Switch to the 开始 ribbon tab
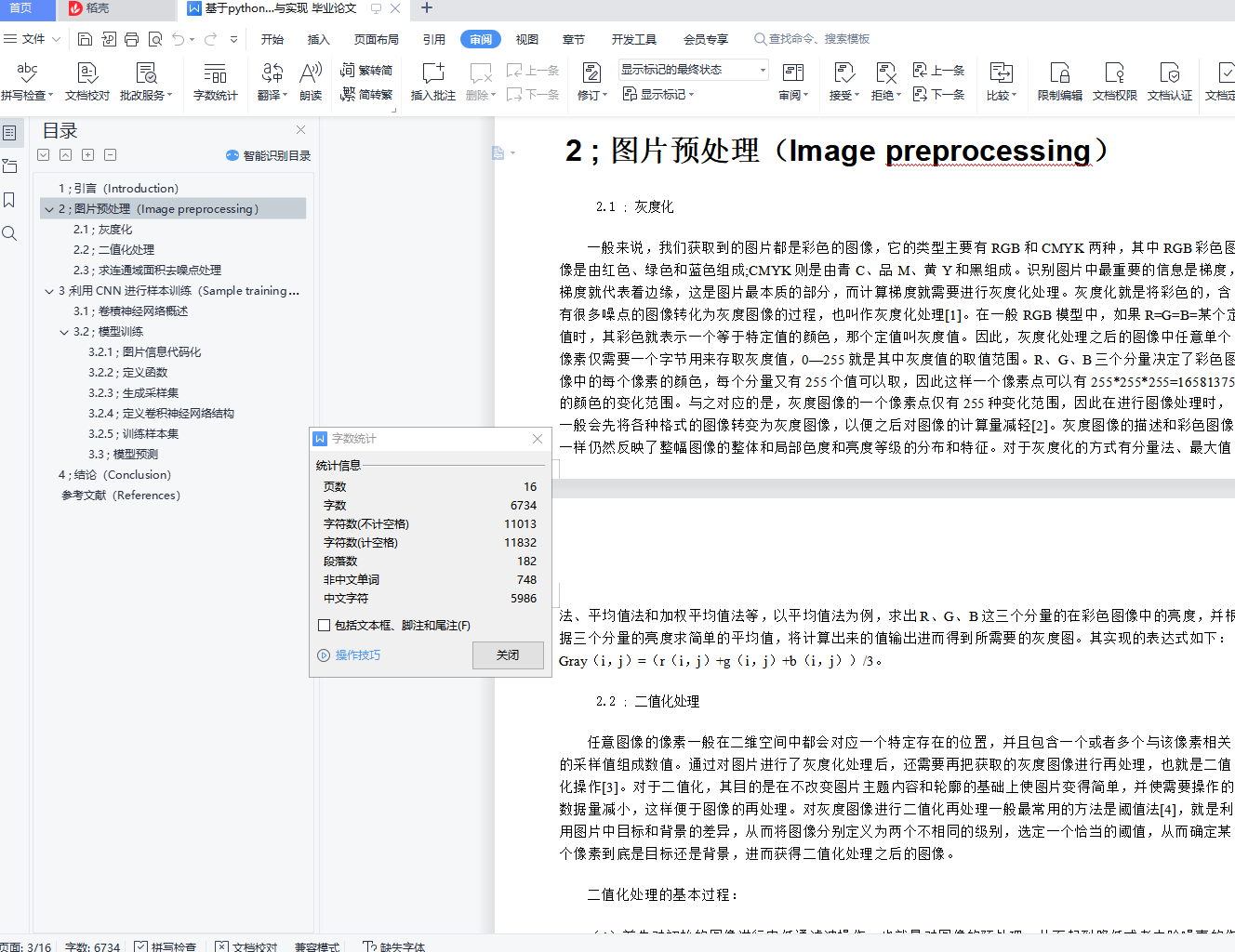This screenshot has height=952, width=1235. pyautogui.click(x=272, y=39)
